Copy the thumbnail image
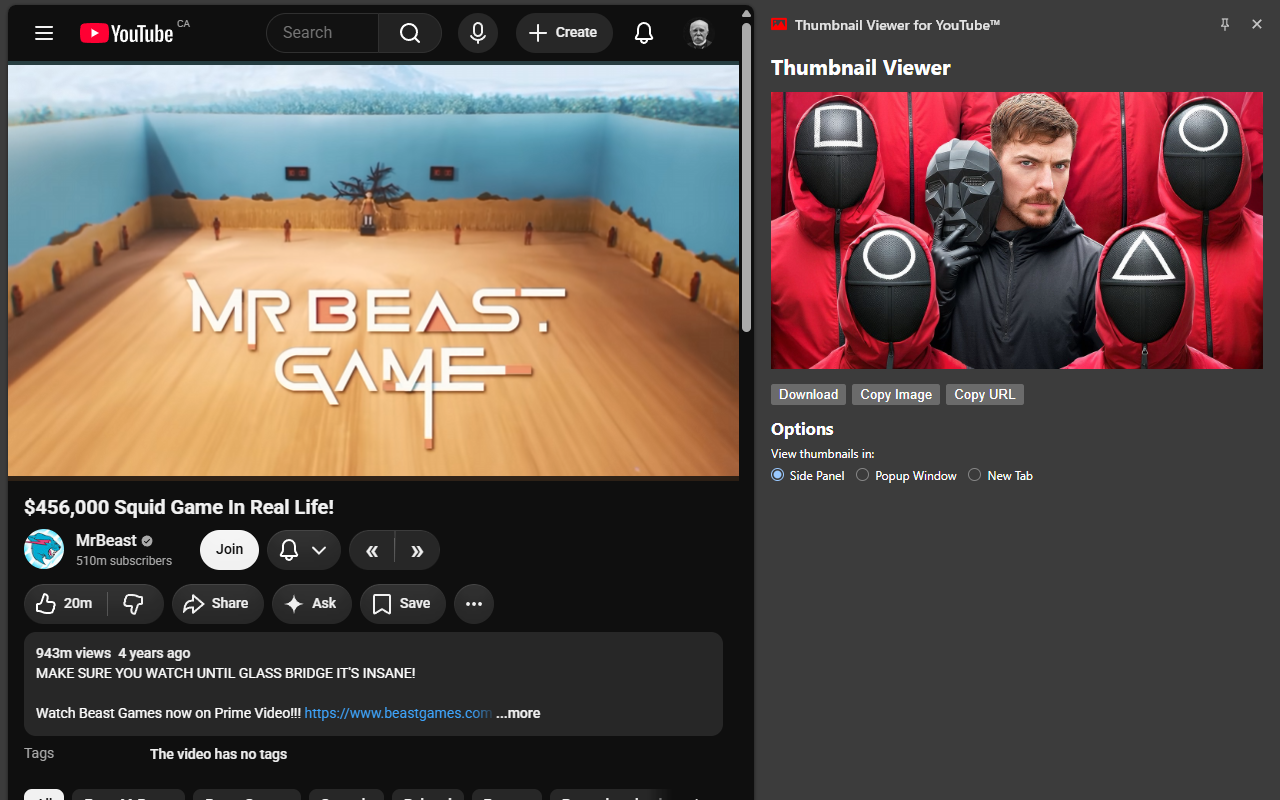The height and width of the screenshot is (800, 1280). click(896, 394)
